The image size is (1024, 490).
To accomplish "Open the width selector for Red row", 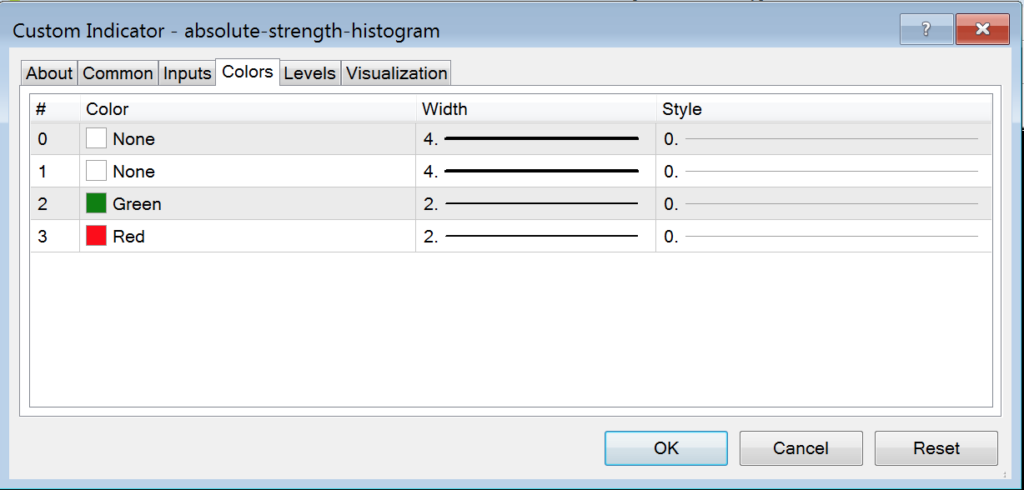I will [535, 237].
